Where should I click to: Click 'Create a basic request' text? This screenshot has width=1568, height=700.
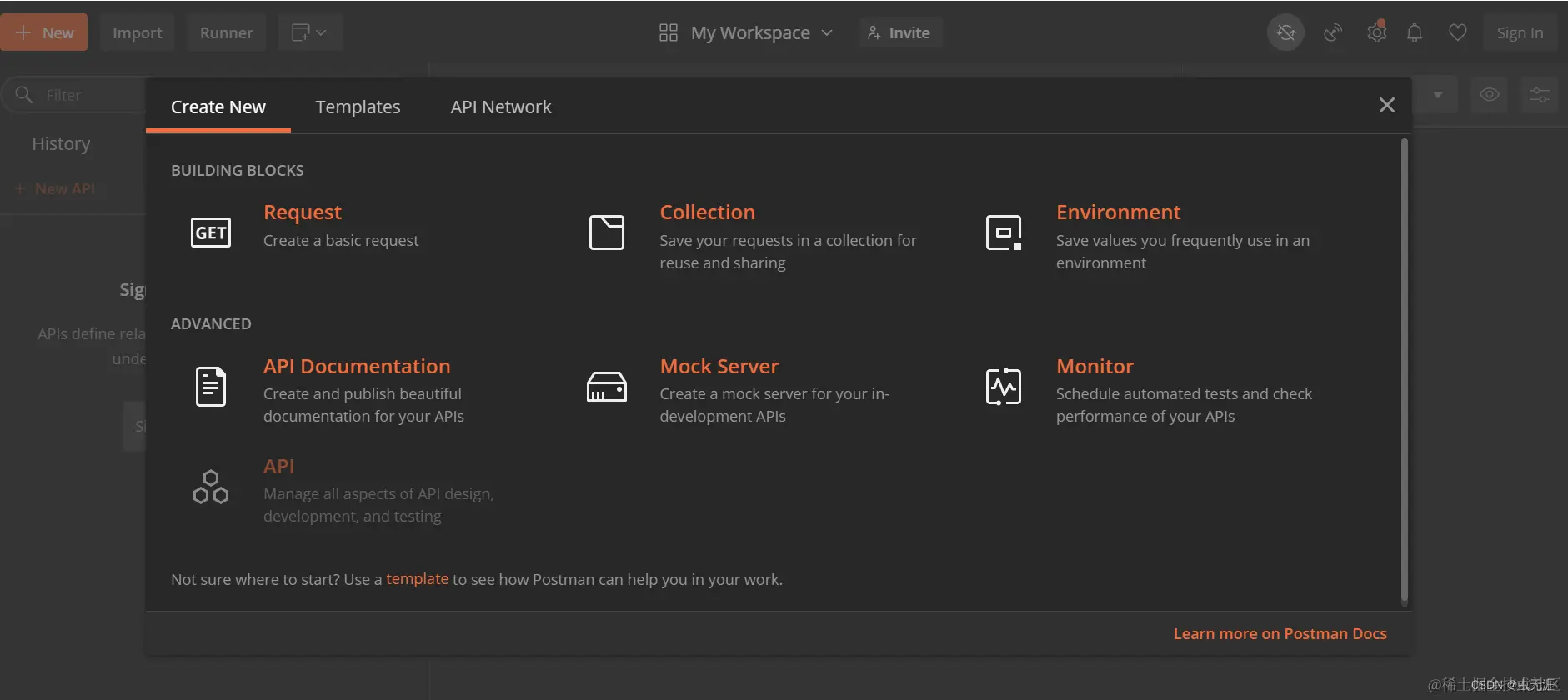341,240
